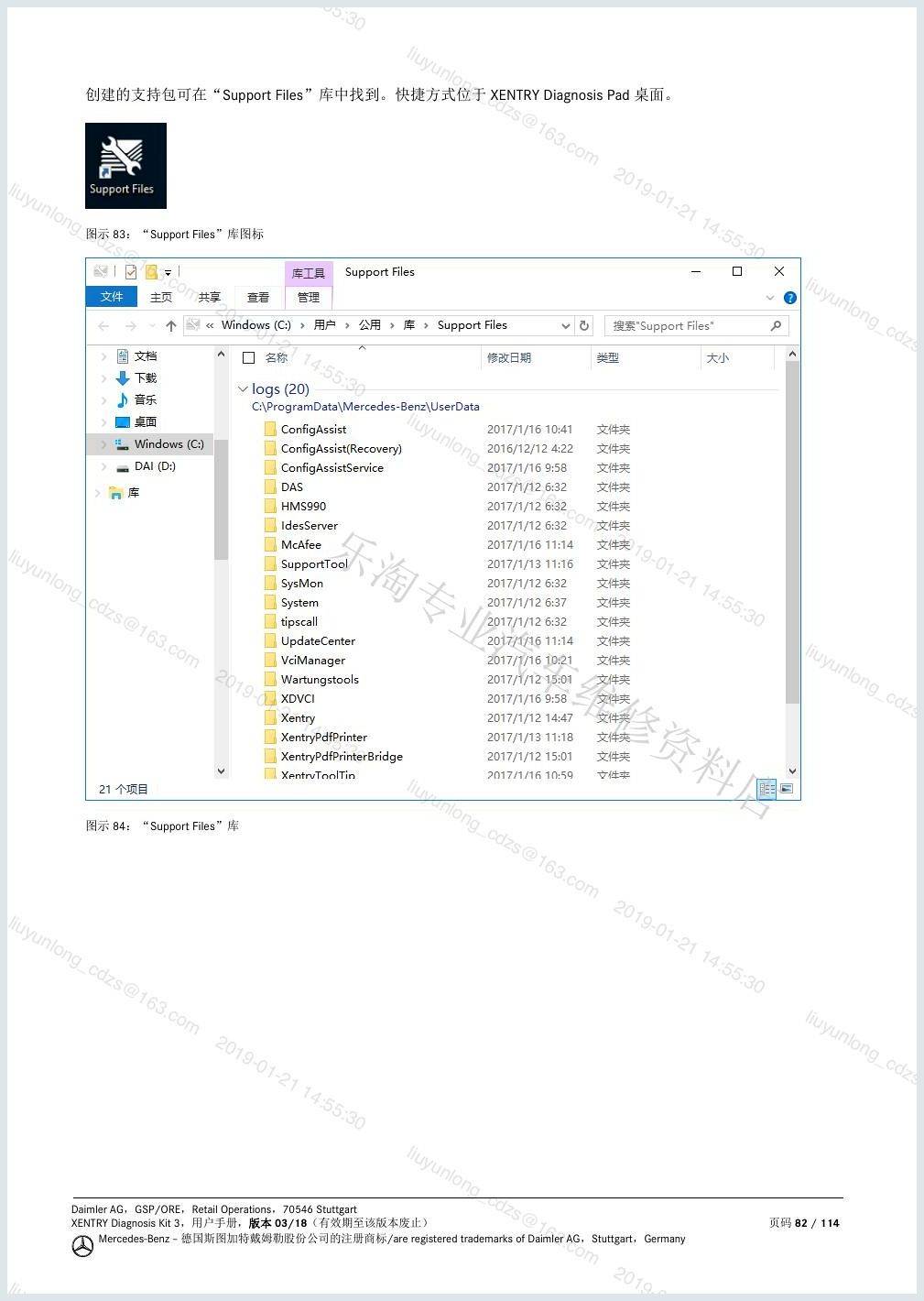Select the McAfee folder
Image resolution: width=924 pixels, height=1301 pixels.
[300, 545]
